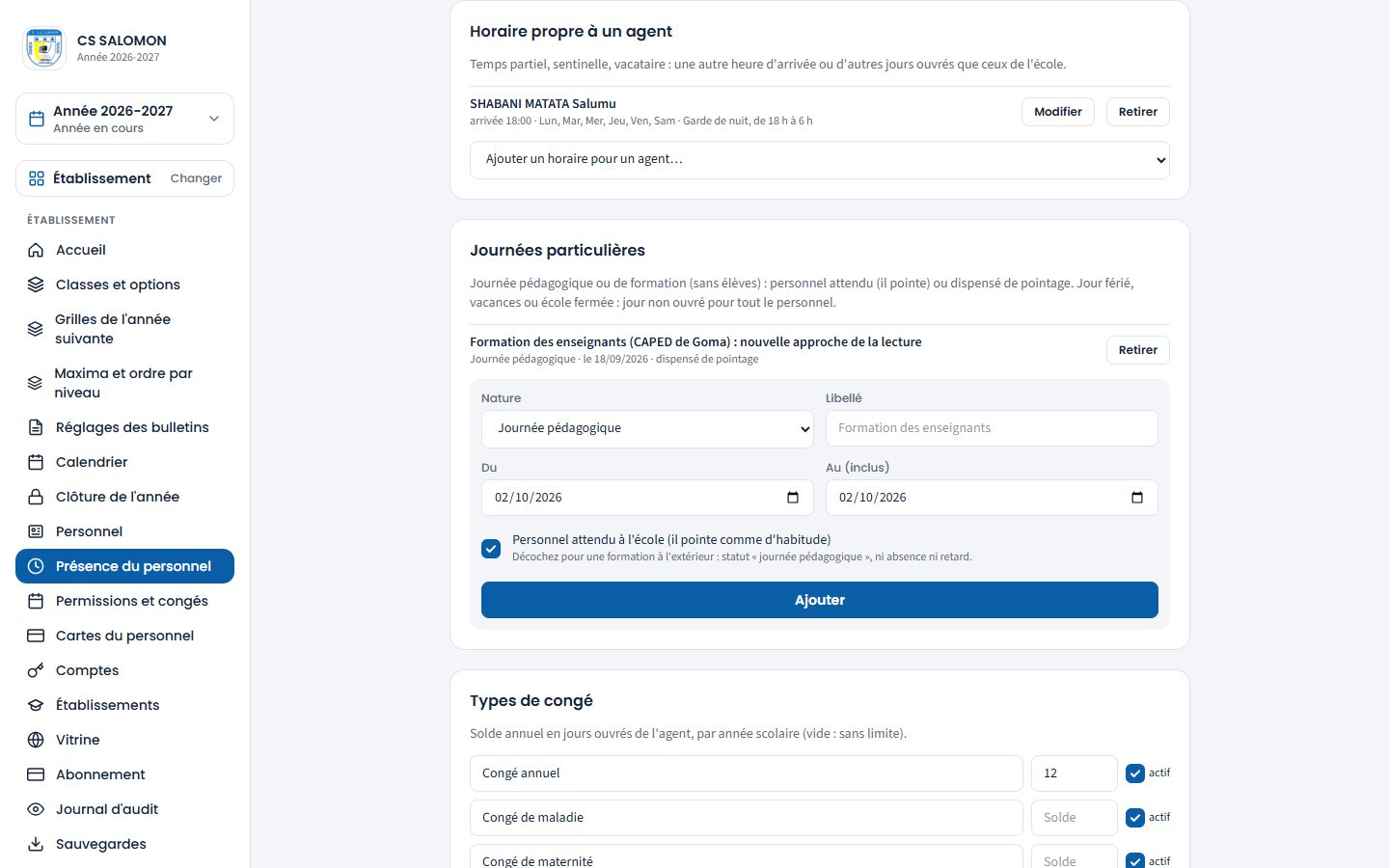This screenshot has height=868, width=1389.
Task: Click the CS SALOMON school logo
Action: point(44,48)
